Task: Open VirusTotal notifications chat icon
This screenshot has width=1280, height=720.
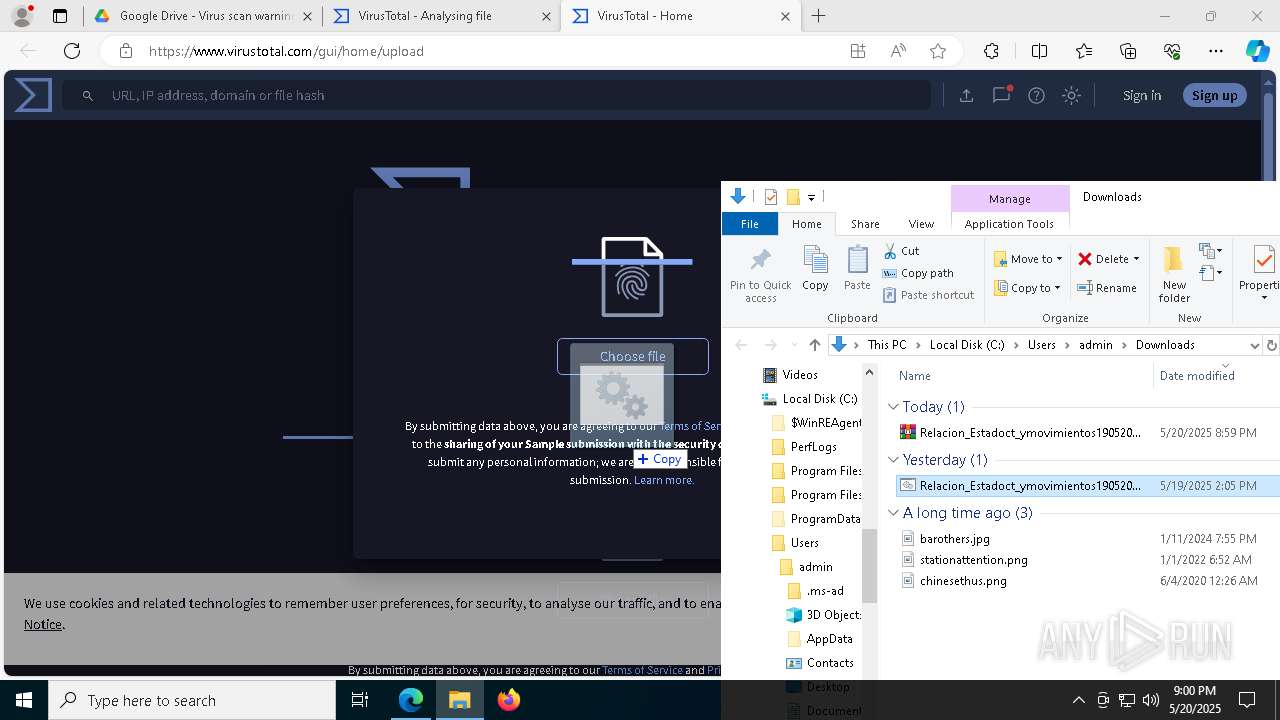Action: (x=1001, y=95)
